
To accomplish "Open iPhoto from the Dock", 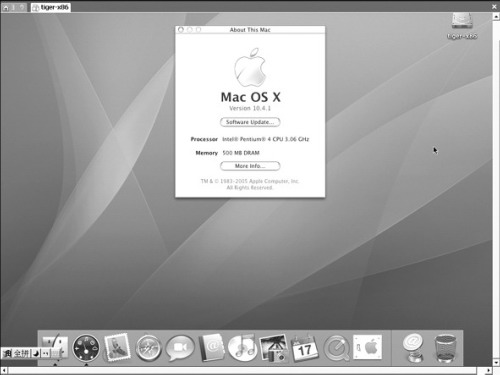I will (x=273, y=348).
